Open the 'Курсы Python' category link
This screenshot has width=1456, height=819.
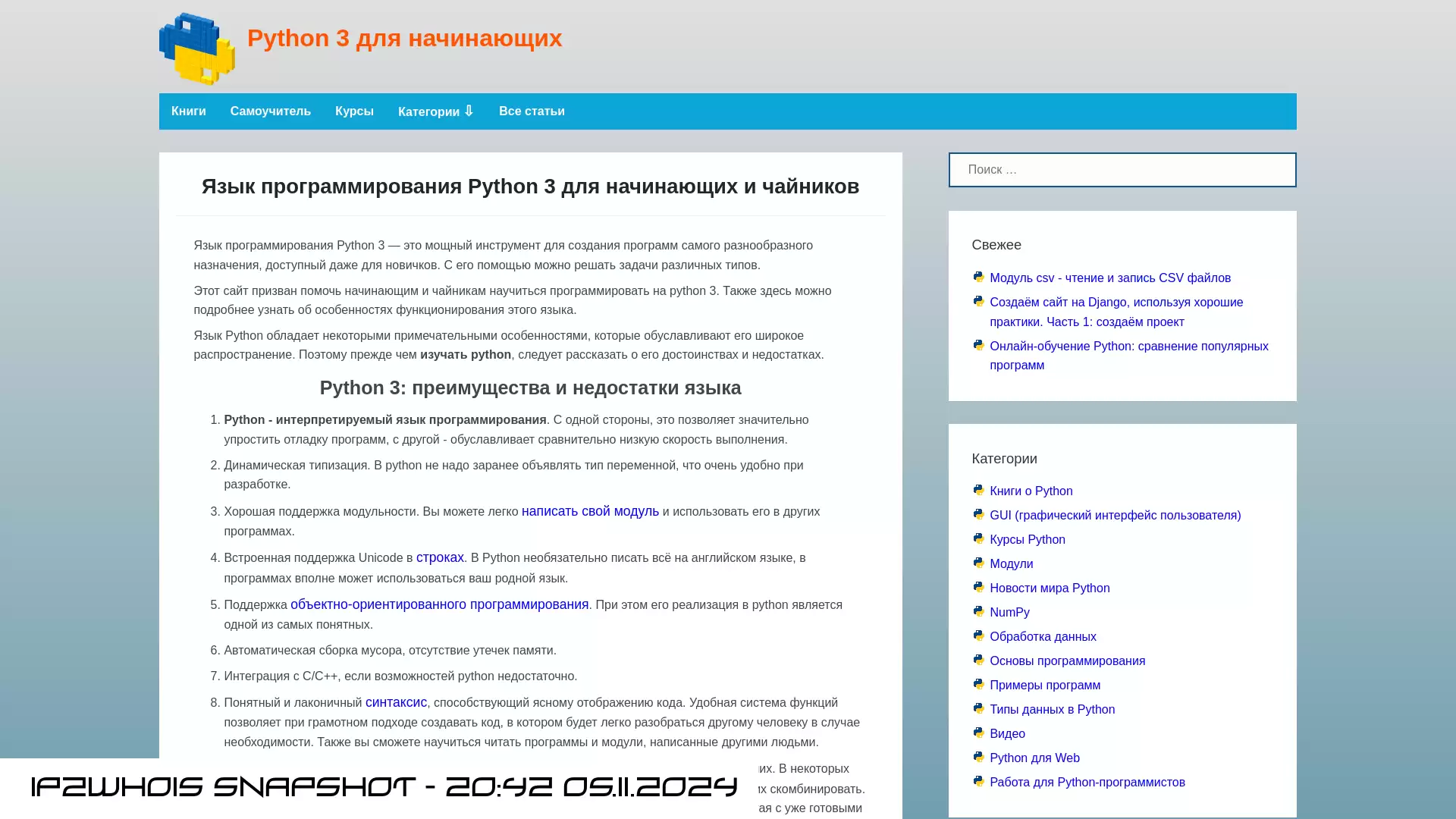point(1028,540)
